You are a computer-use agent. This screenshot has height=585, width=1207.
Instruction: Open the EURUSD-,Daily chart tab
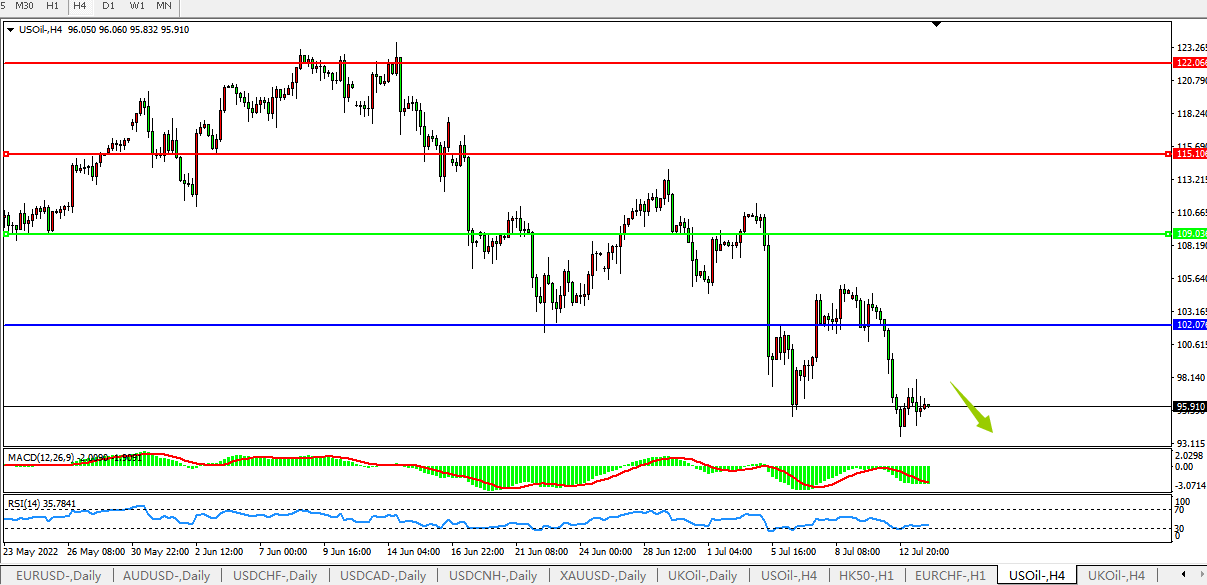58,576
